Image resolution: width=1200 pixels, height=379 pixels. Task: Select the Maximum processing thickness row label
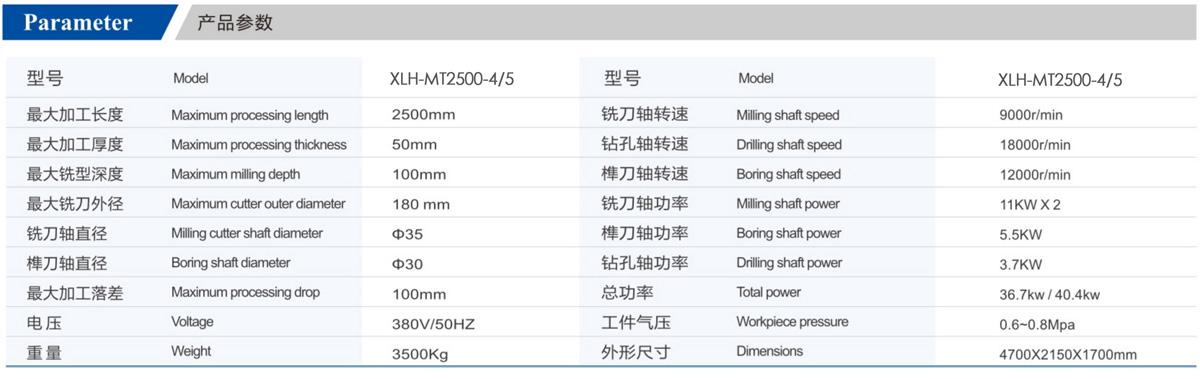pos(259,145)
